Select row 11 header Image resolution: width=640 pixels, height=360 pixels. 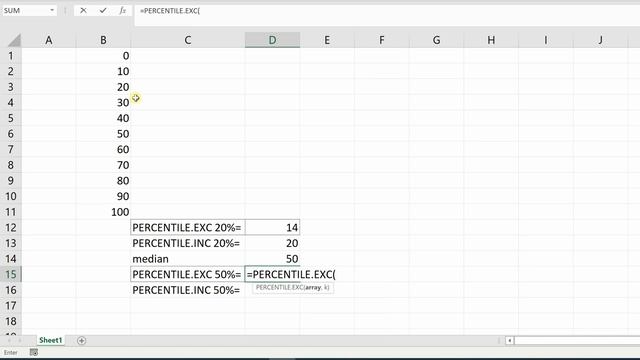[x=11, y=212]
